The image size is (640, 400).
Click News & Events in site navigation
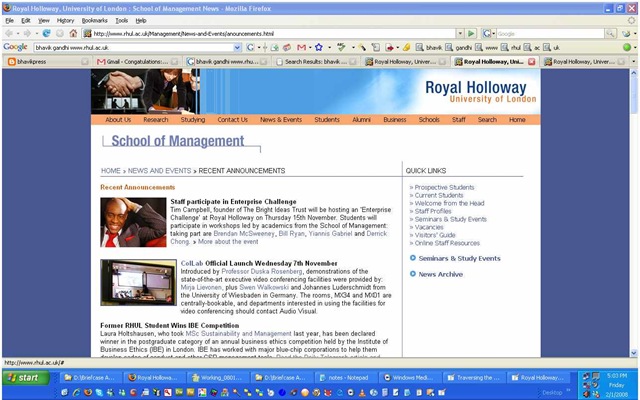coord(281,120)
